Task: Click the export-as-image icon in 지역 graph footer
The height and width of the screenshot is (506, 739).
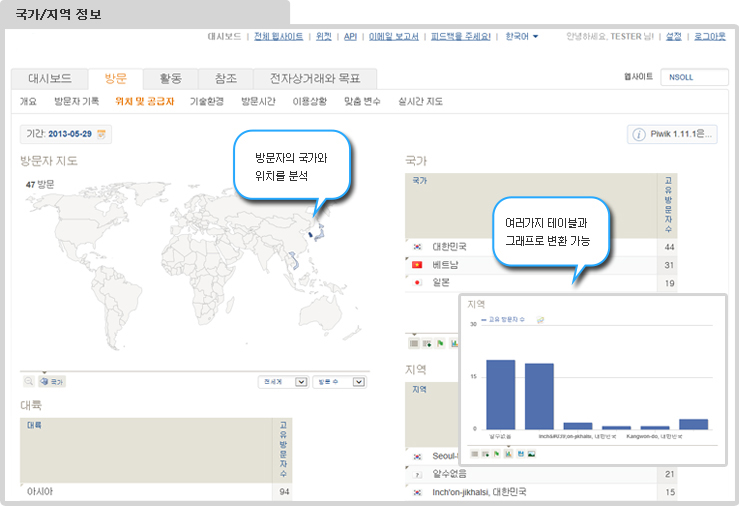Action: [x=532, y=453]
